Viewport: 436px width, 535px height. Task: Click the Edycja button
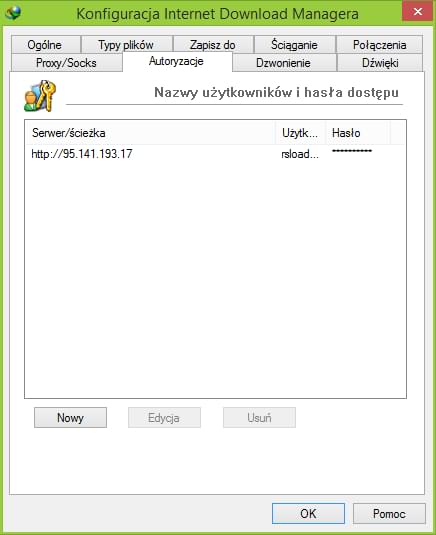point(164,418)
